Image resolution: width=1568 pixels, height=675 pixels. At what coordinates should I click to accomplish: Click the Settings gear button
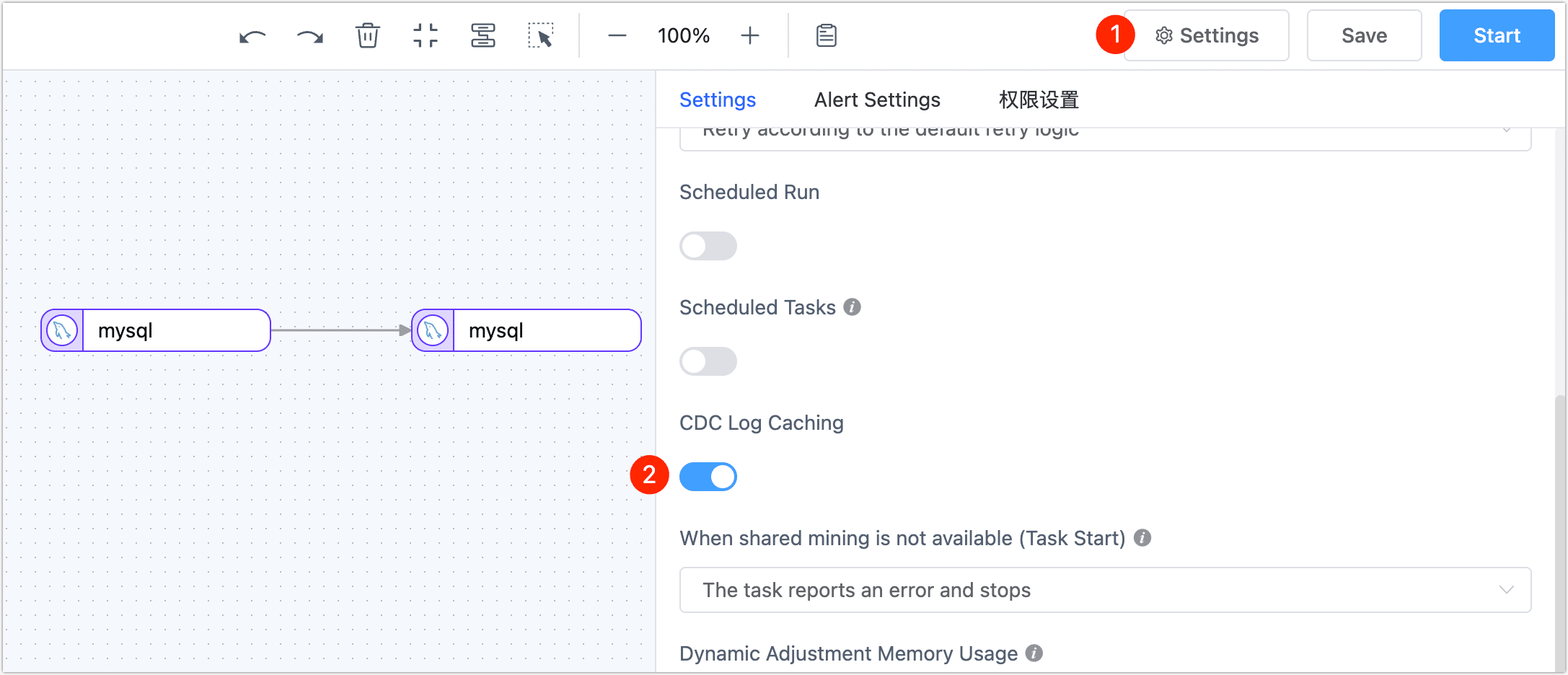coord(1207,36)
